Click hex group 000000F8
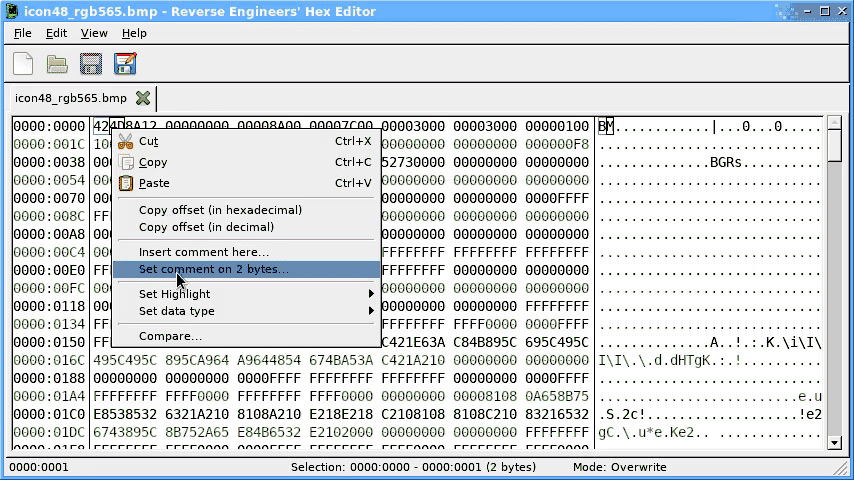 (557, 144)
